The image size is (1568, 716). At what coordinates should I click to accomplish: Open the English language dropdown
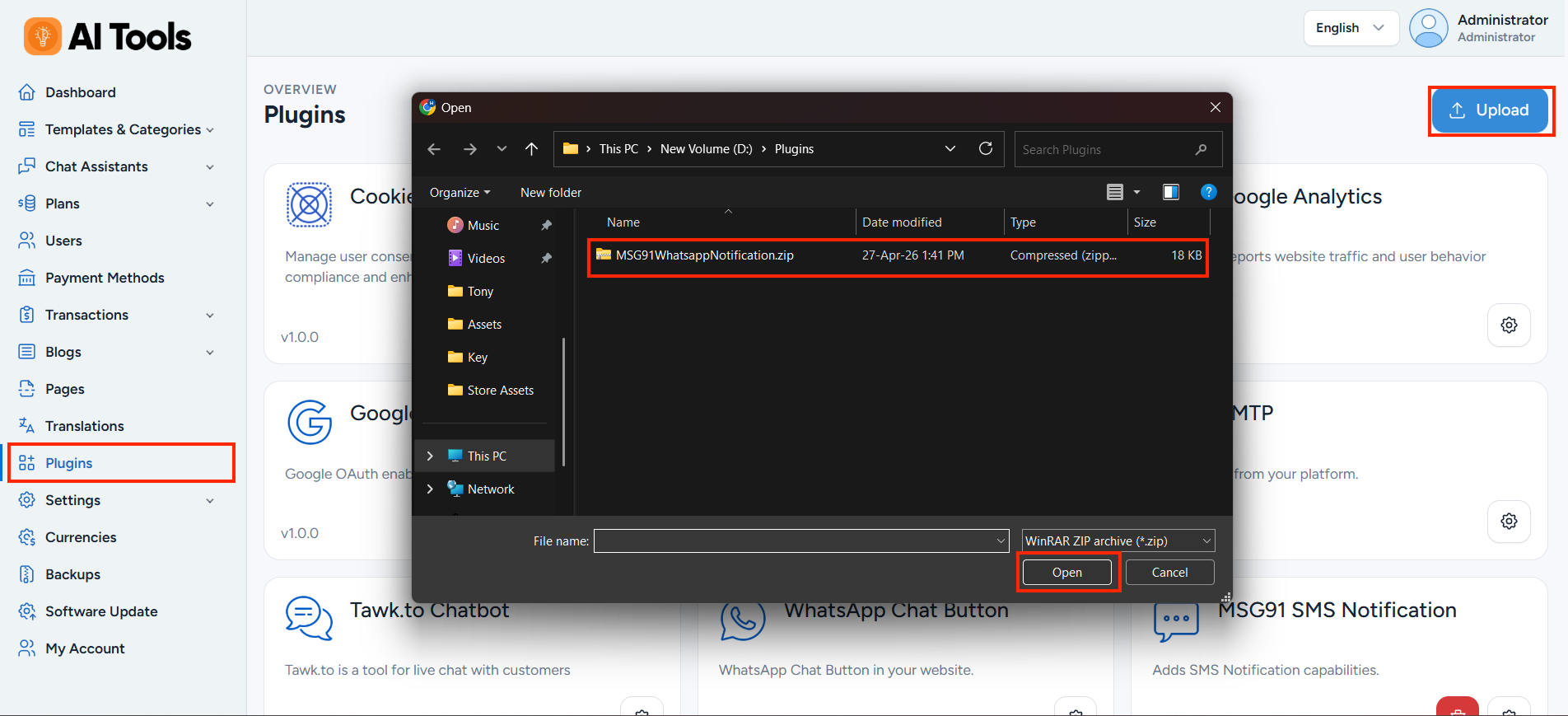tap(1351, 28)
